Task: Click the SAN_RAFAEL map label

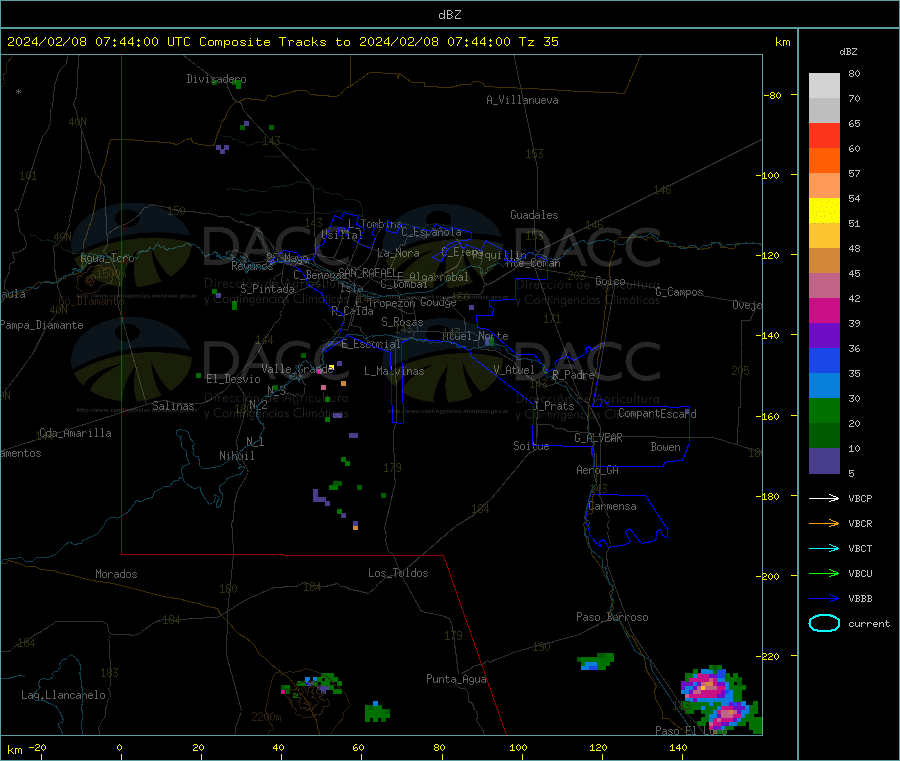Action: click(366, 272)
